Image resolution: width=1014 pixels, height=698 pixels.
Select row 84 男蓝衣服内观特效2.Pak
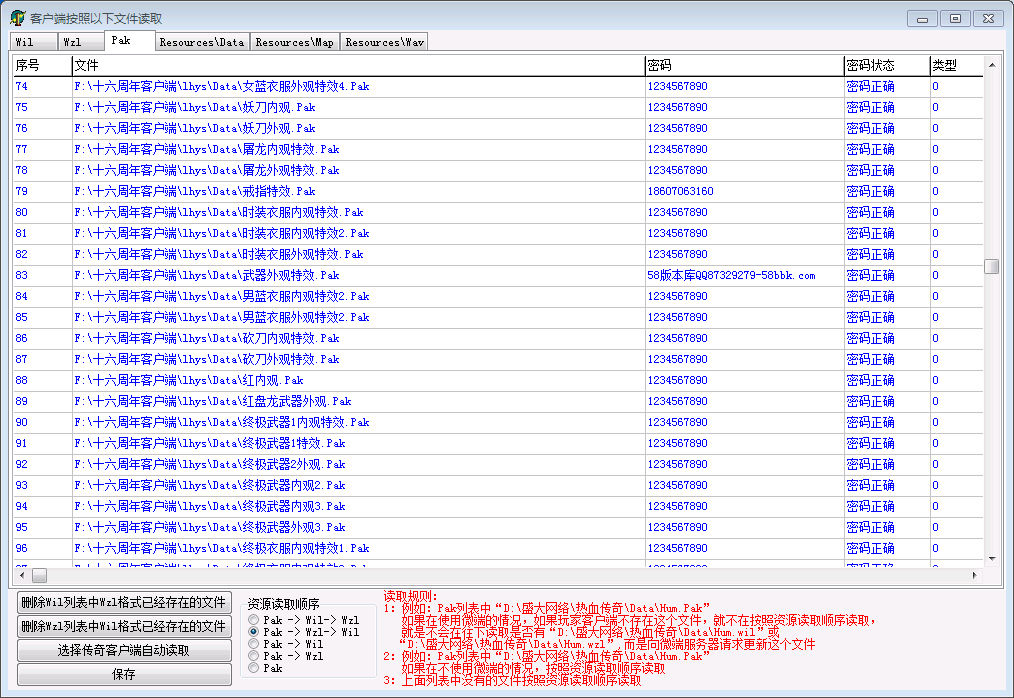tap(497, 296)
